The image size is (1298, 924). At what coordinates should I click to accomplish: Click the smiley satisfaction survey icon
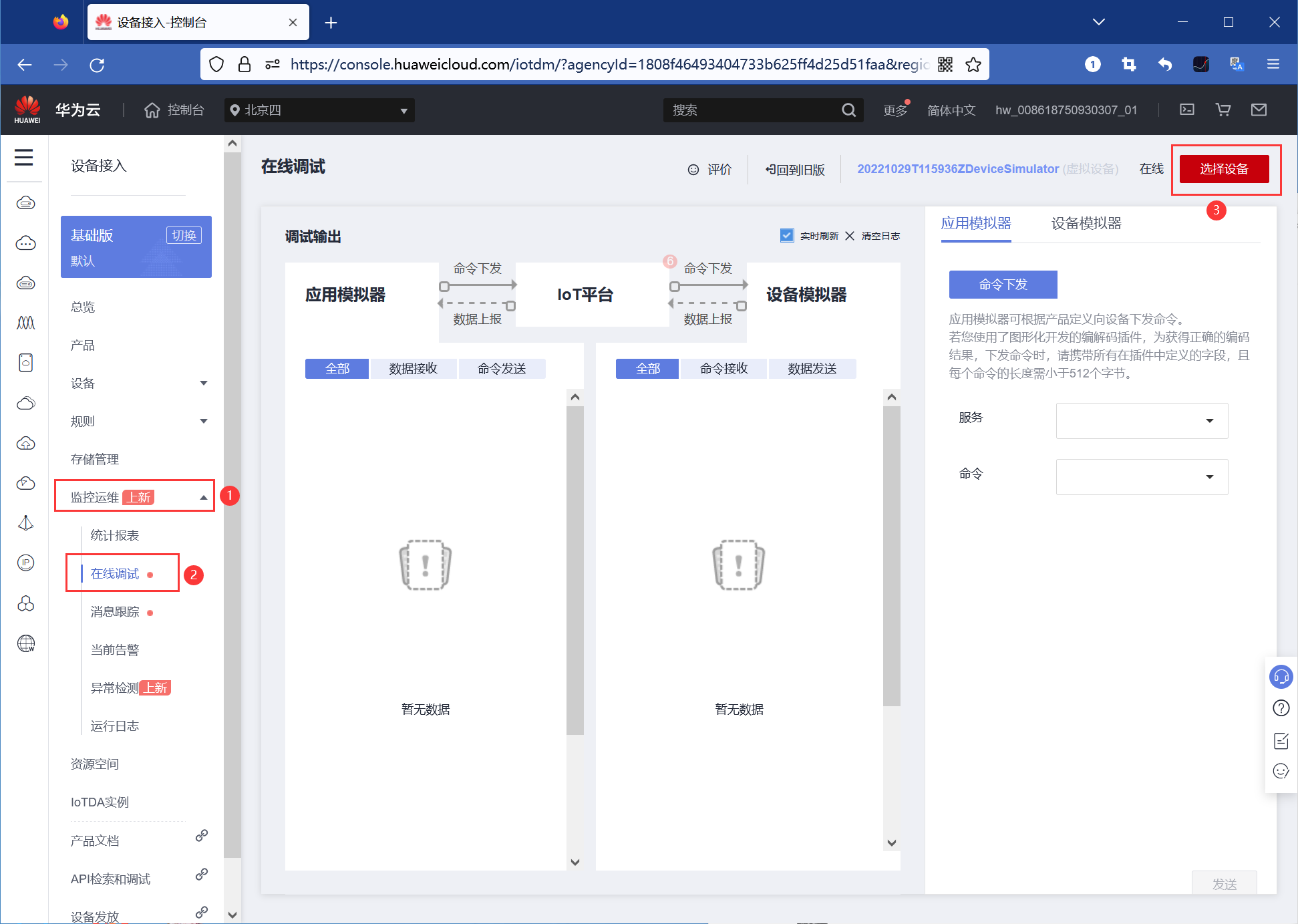coord(1281,770)
